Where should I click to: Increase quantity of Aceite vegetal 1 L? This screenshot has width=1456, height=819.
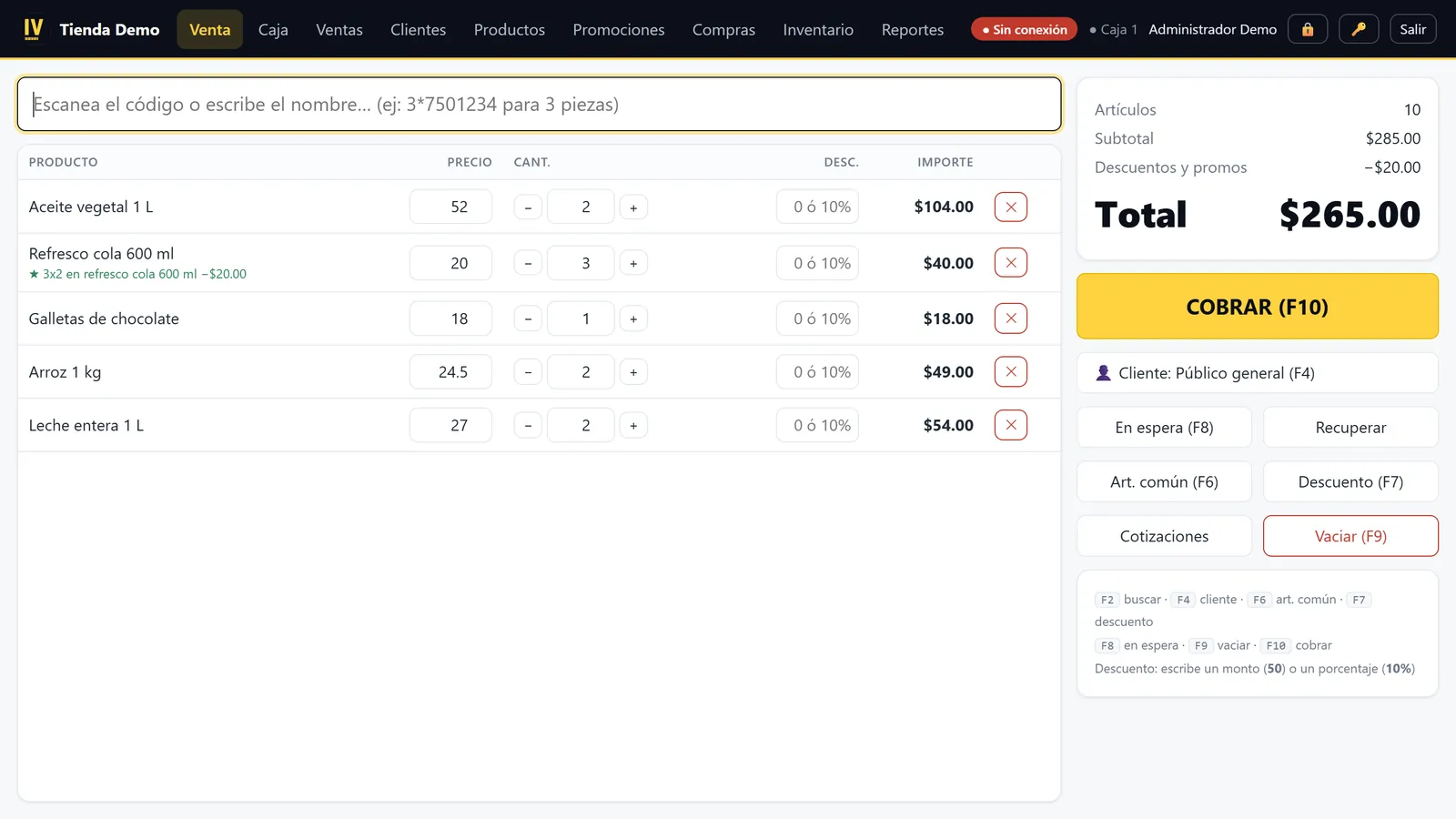[633, 207]
